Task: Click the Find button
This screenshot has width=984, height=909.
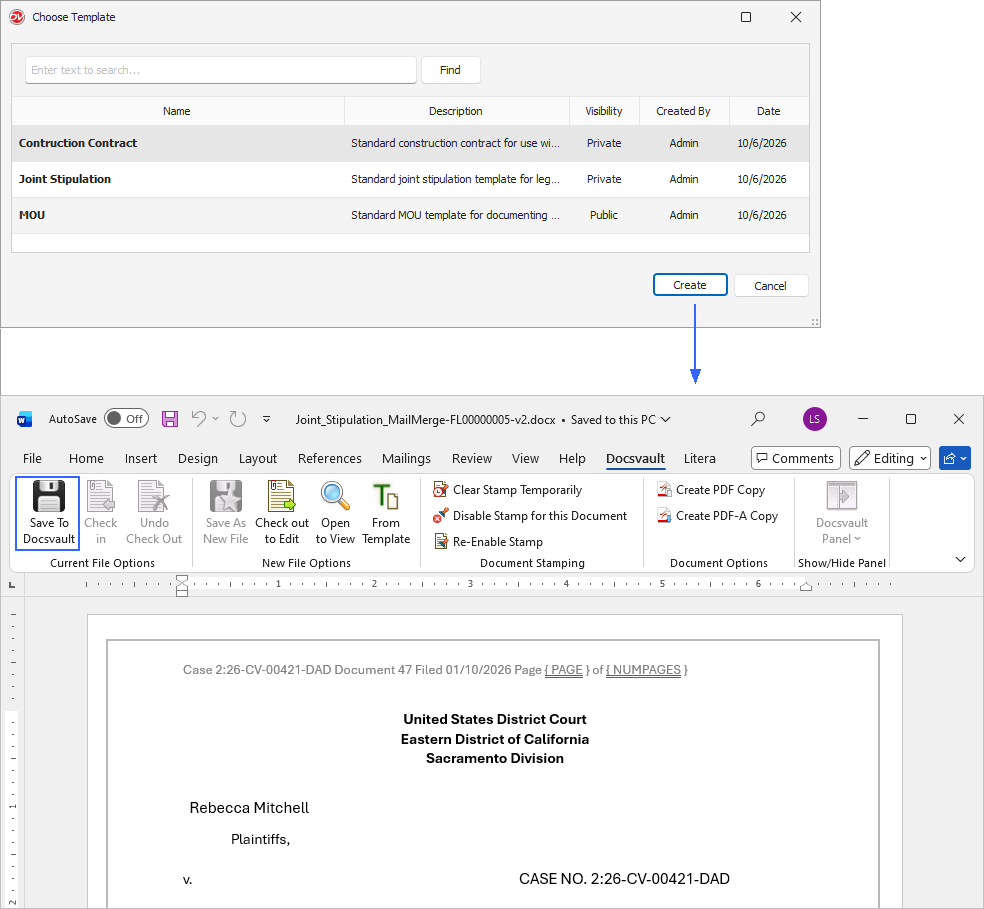Action: point(450,70)
